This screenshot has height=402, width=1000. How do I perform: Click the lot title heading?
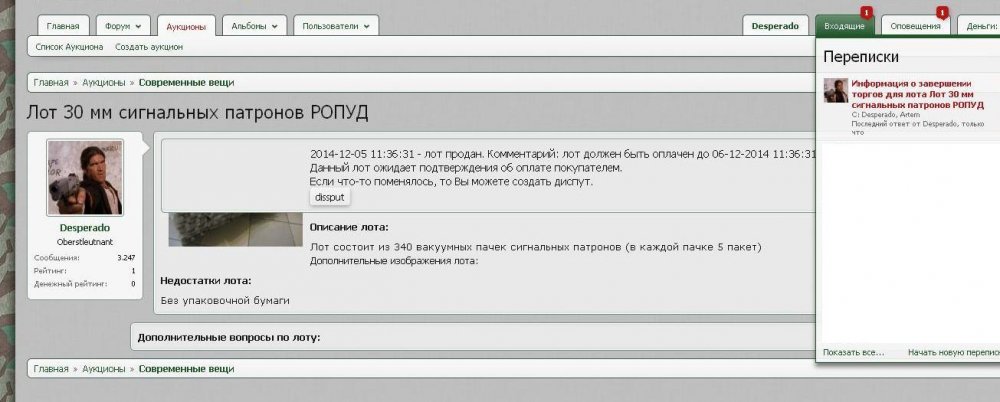coord(197,113)
